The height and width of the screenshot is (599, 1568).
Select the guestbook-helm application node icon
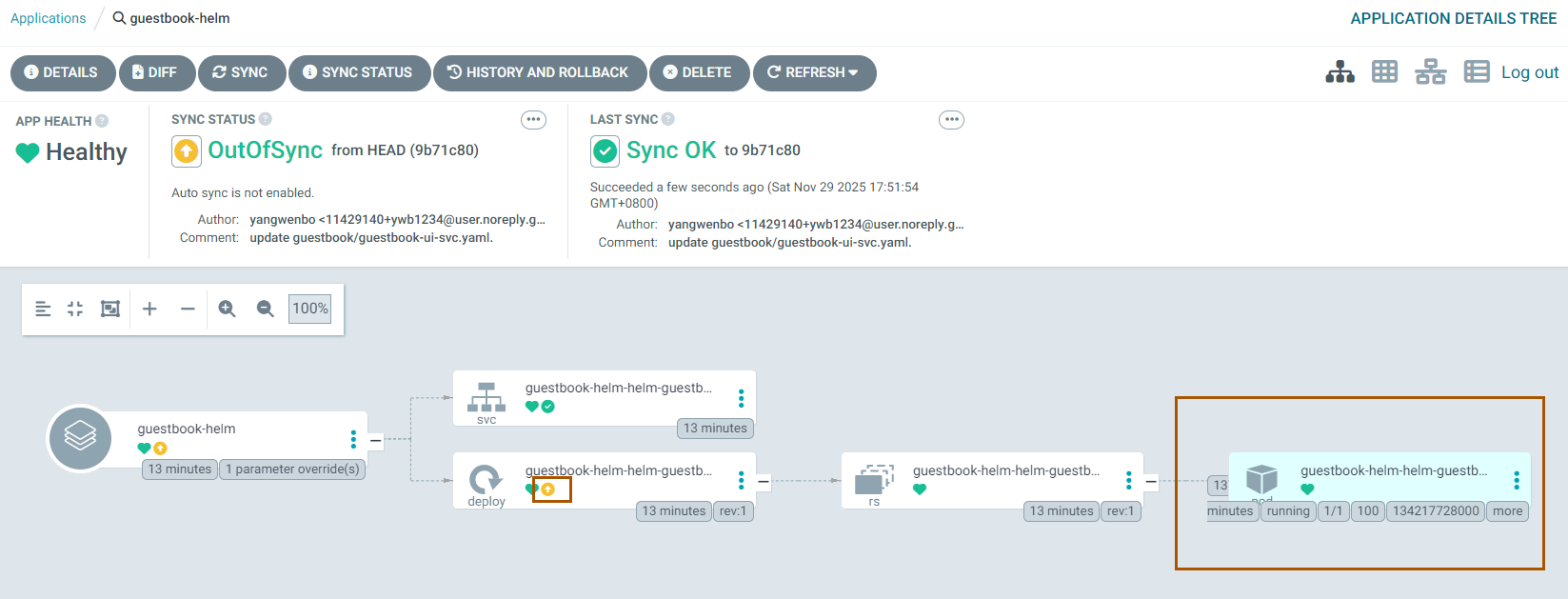pos(80,438)
